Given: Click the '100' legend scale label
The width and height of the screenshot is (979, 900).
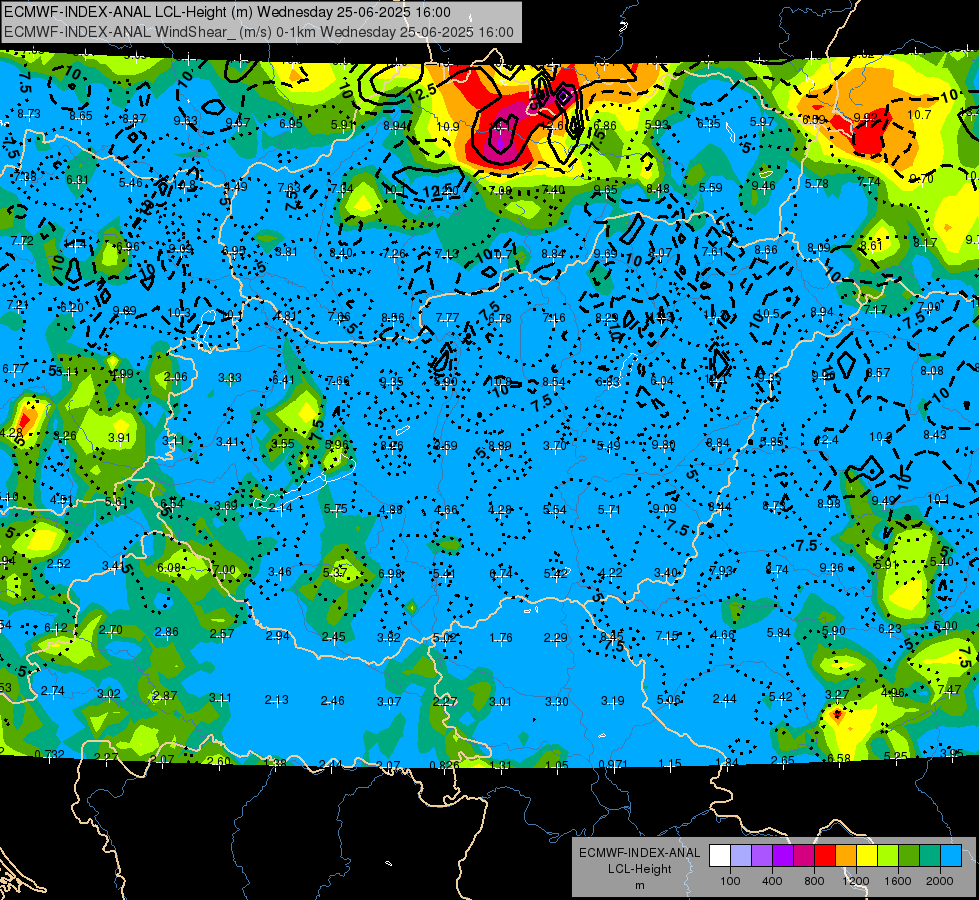Looking at the screenshot, I should pos(730,881).
